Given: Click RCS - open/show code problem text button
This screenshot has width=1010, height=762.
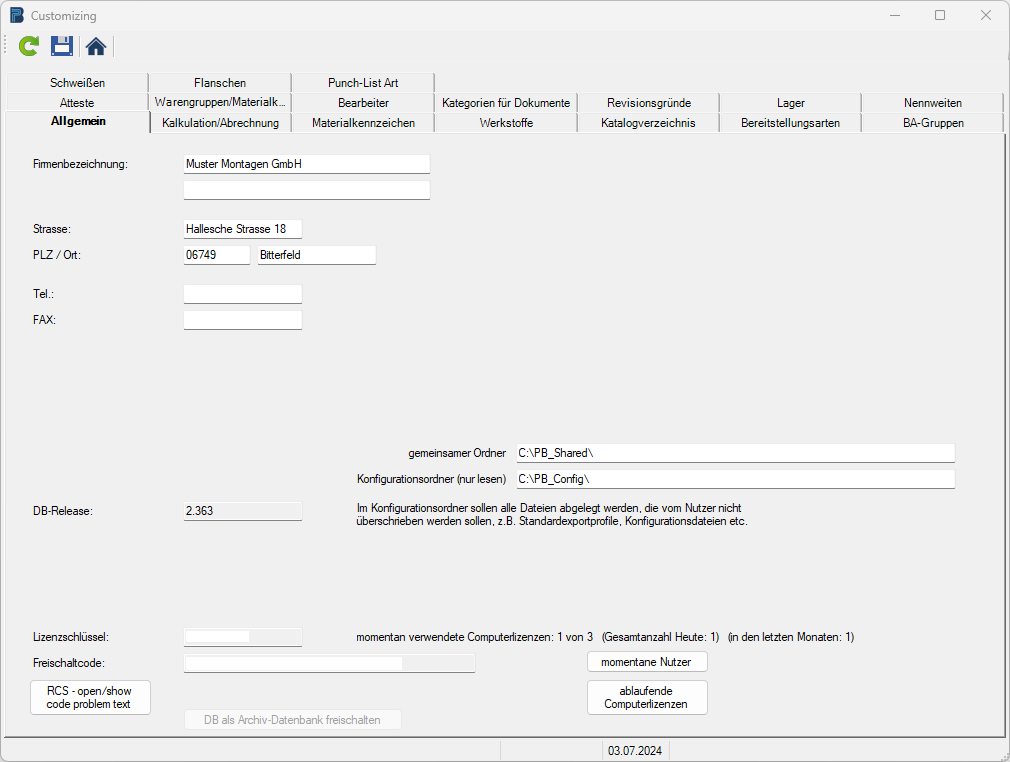Looking at the screenshot, I should point(90,698).
